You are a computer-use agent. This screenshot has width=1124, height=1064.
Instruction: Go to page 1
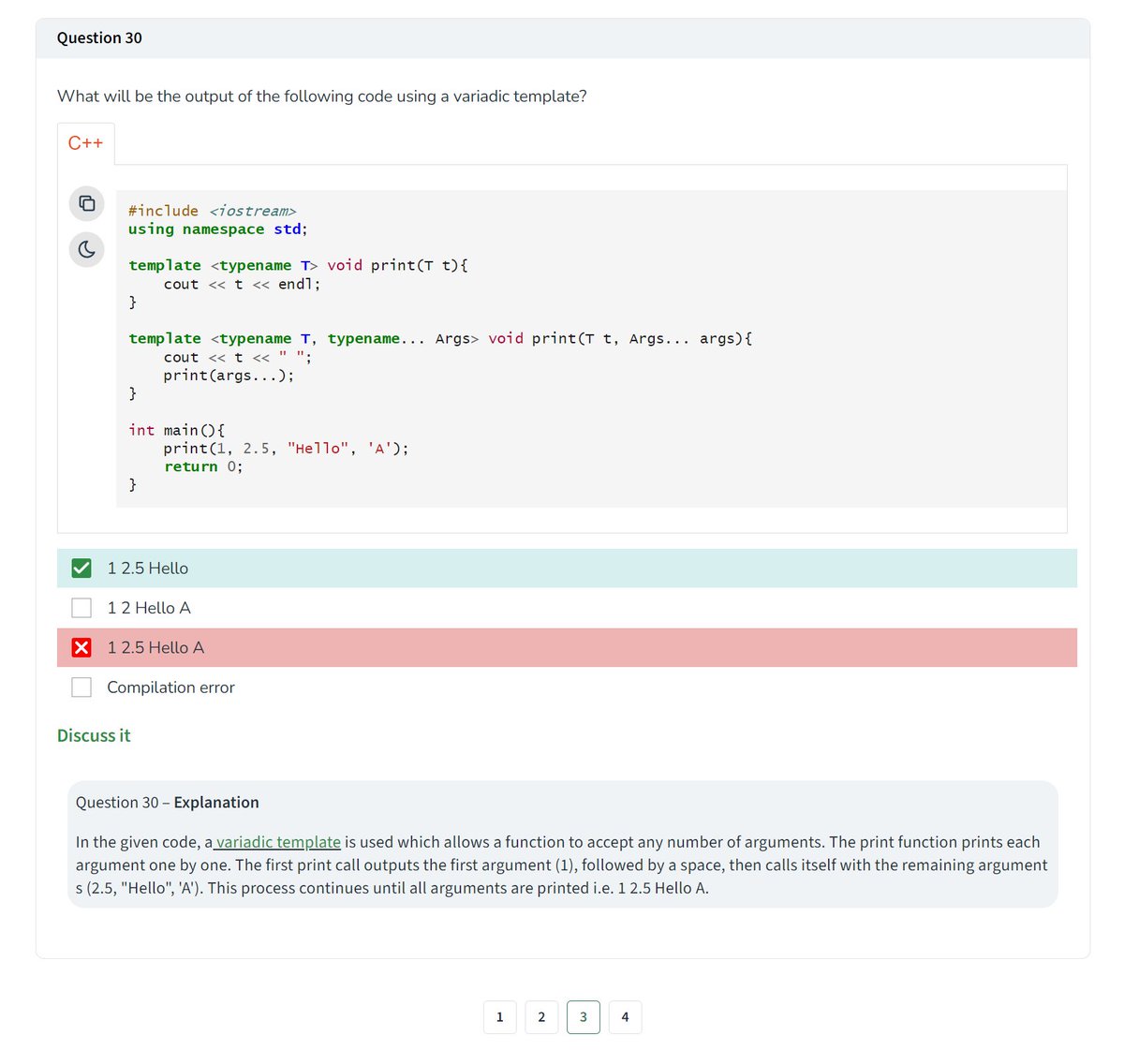click(x=499, y=1017)
